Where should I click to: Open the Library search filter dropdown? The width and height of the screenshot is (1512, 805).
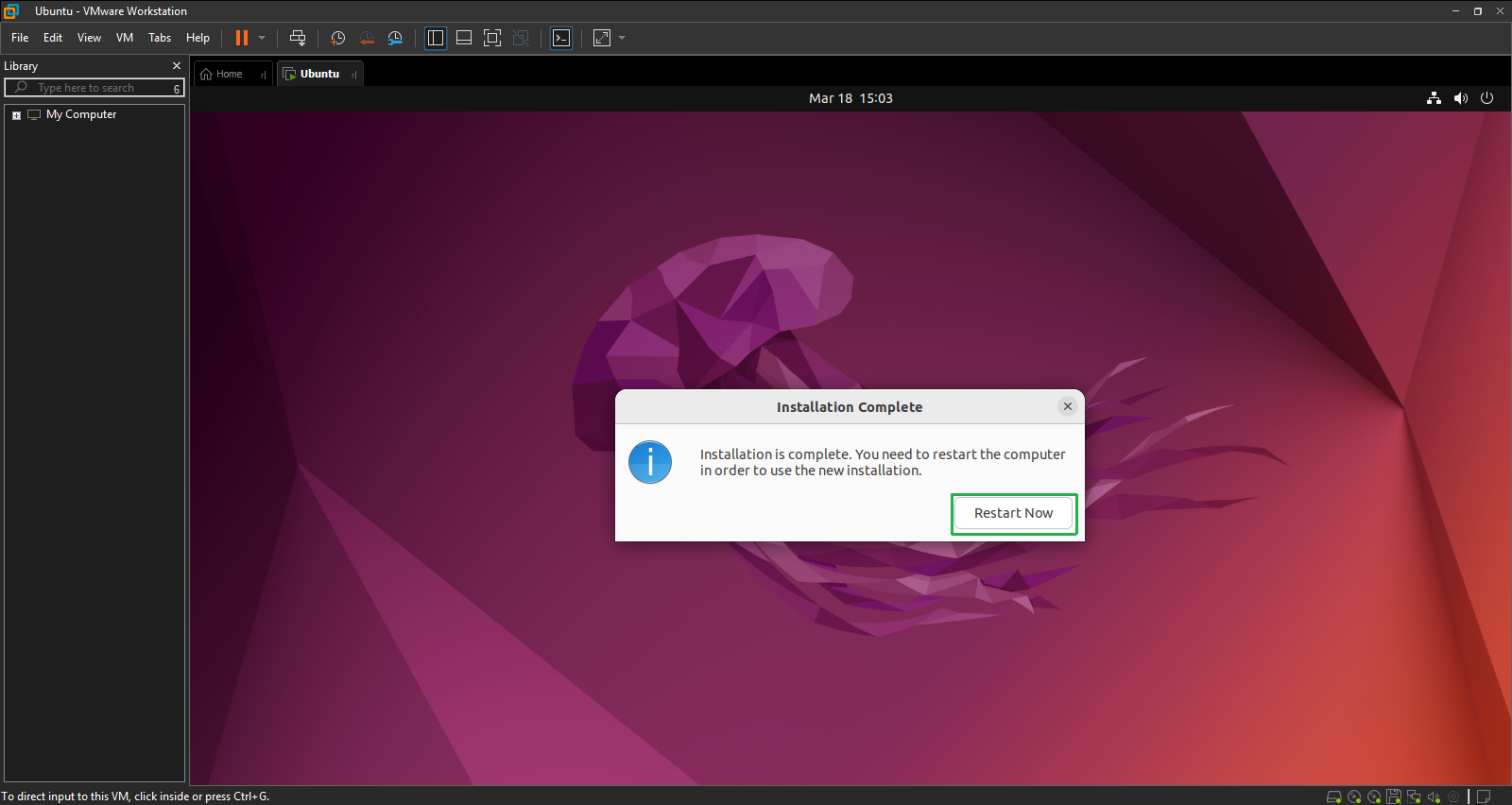click(x=177, y=88)
